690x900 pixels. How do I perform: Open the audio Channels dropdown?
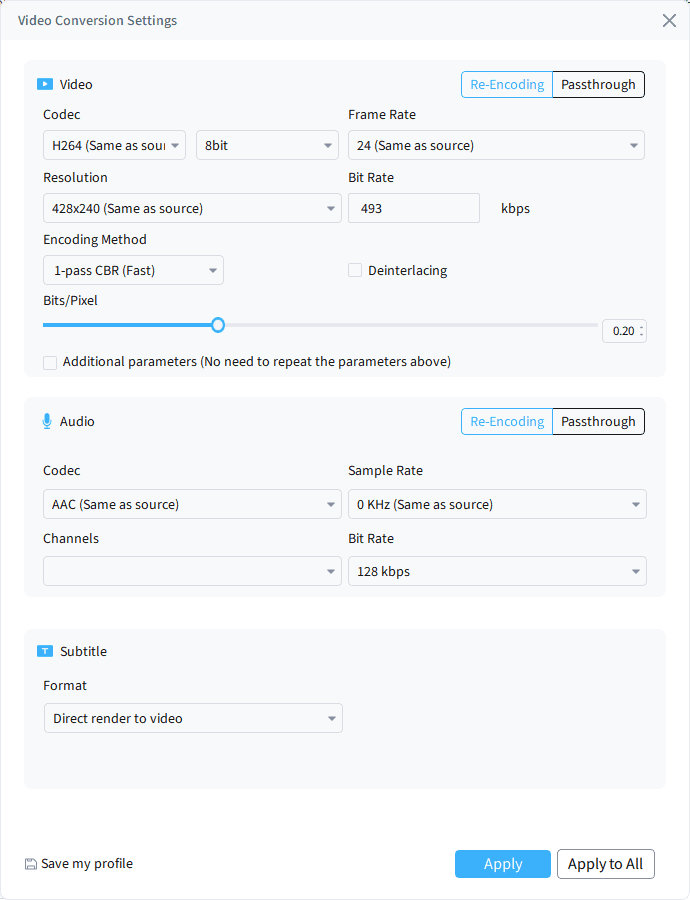point(192,570)
